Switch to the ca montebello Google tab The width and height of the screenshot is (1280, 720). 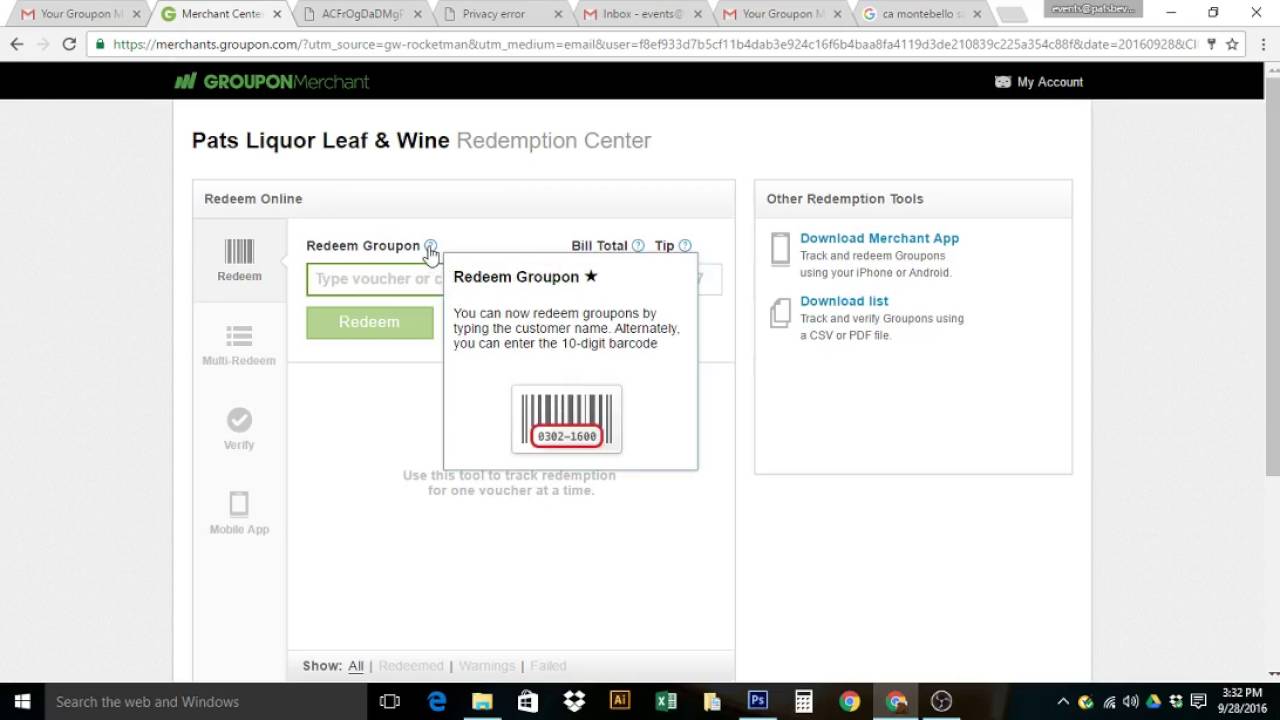point(920,14)
